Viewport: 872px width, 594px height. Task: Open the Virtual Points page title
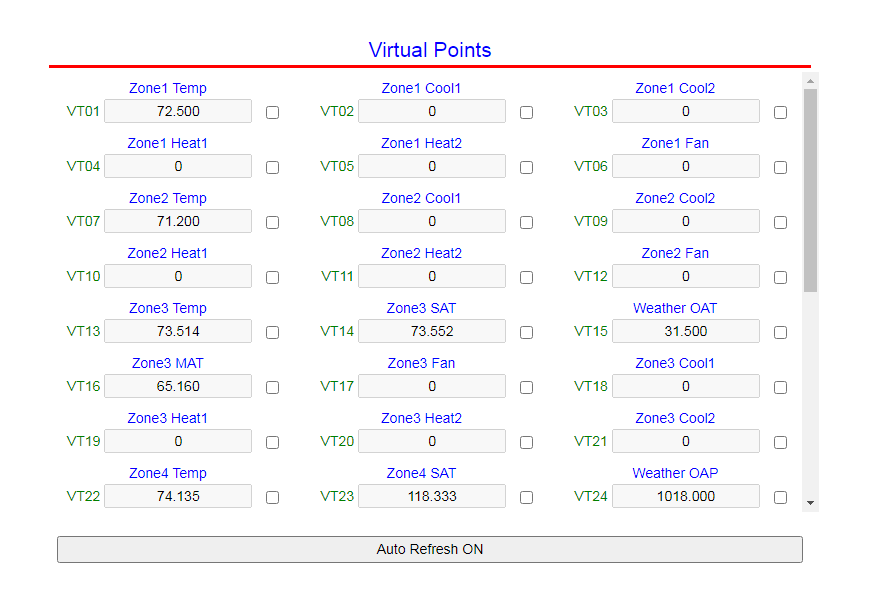tap(430, 50)
